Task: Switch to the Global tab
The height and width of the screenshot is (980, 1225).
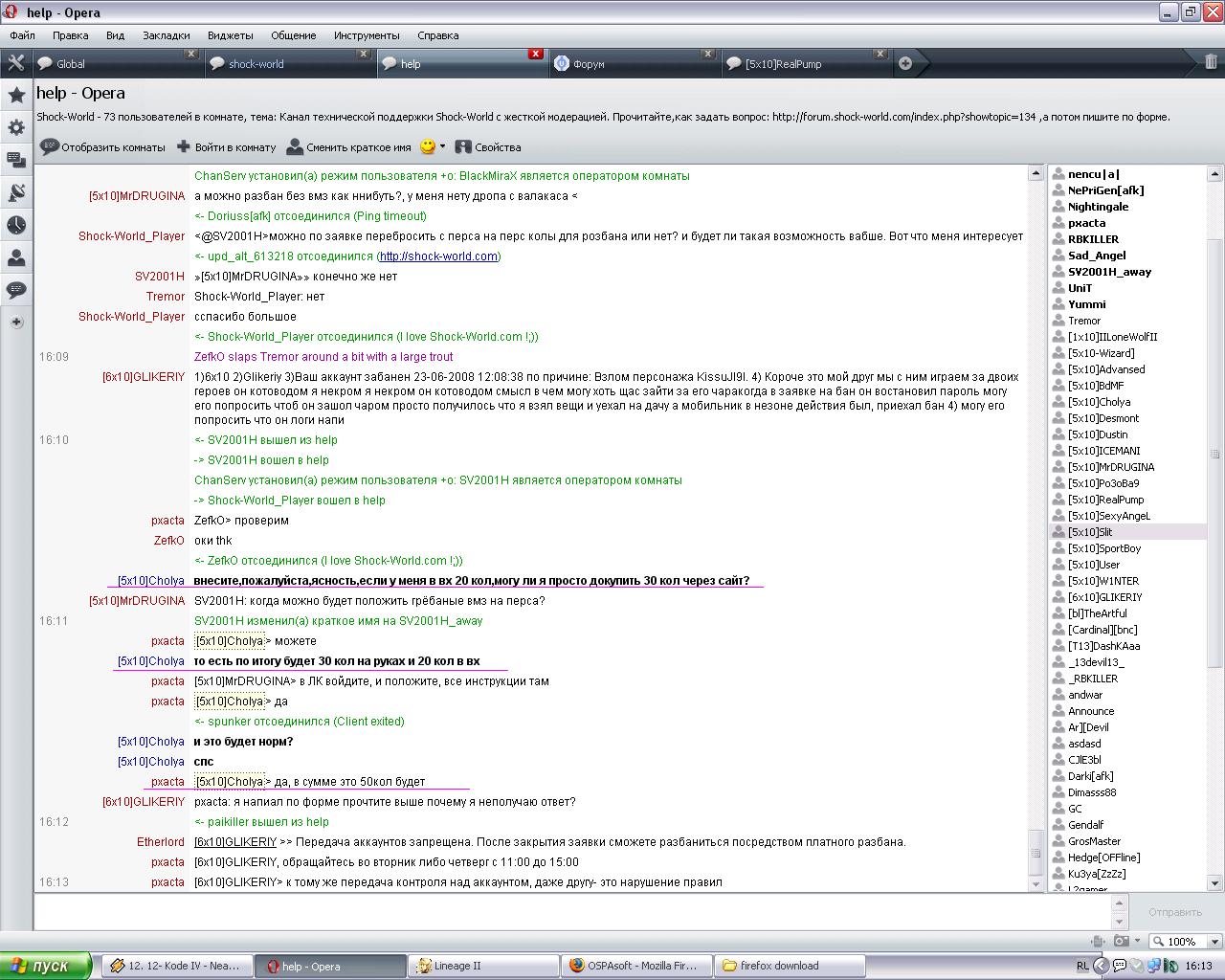Action: pyautogui.click(x=117, y=64)
